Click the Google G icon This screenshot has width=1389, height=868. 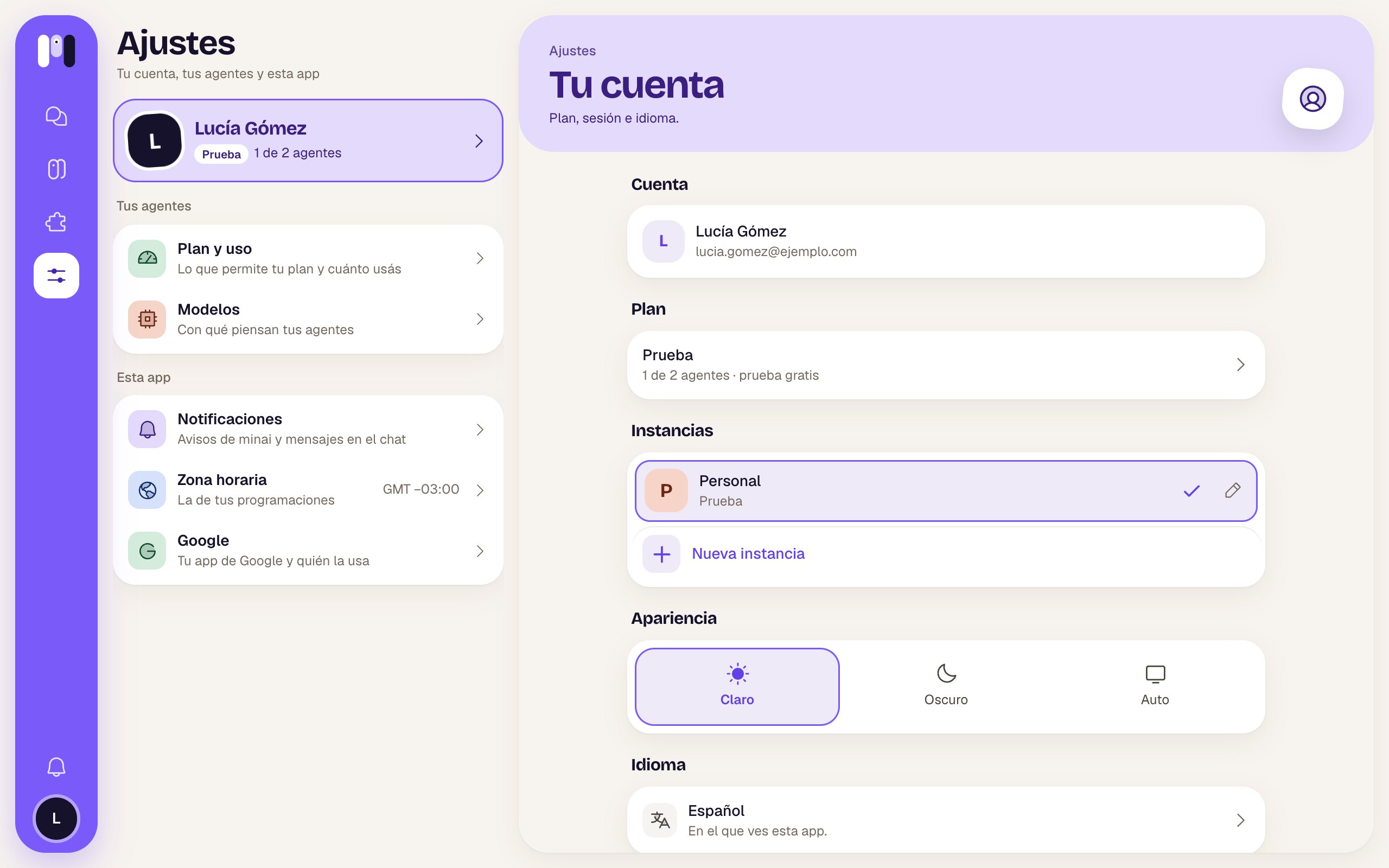(x=147, y=551)
